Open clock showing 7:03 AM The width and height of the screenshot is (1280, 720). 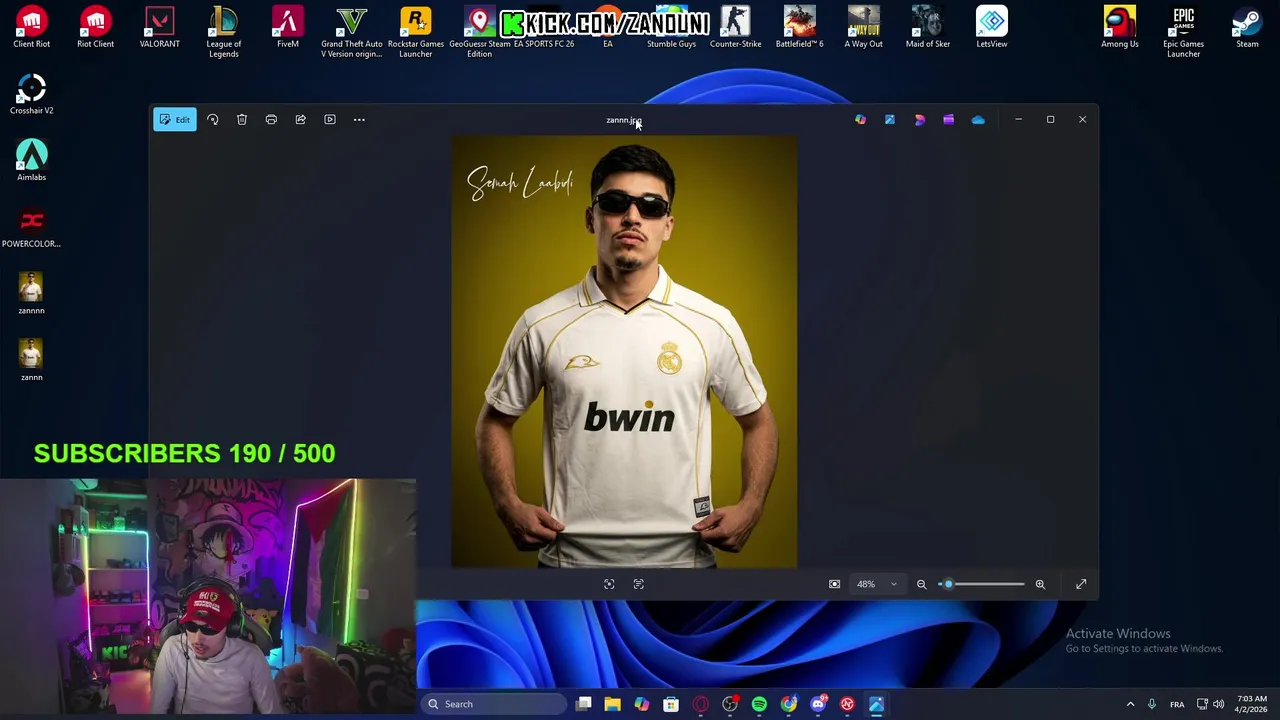(x=1252, y=704)
